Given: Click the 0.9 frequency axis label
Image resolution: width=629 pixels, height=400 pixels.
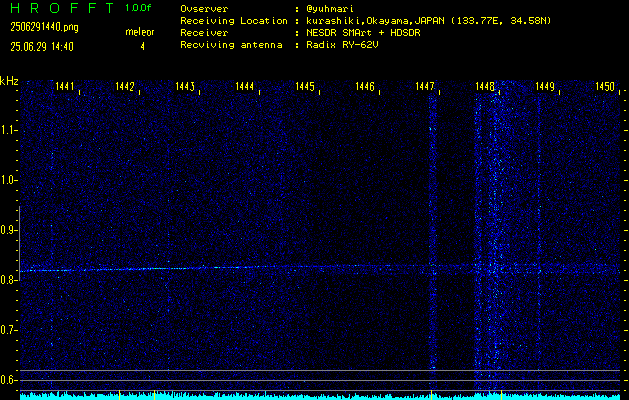Looking at the screenshot, I should [8, 230].
